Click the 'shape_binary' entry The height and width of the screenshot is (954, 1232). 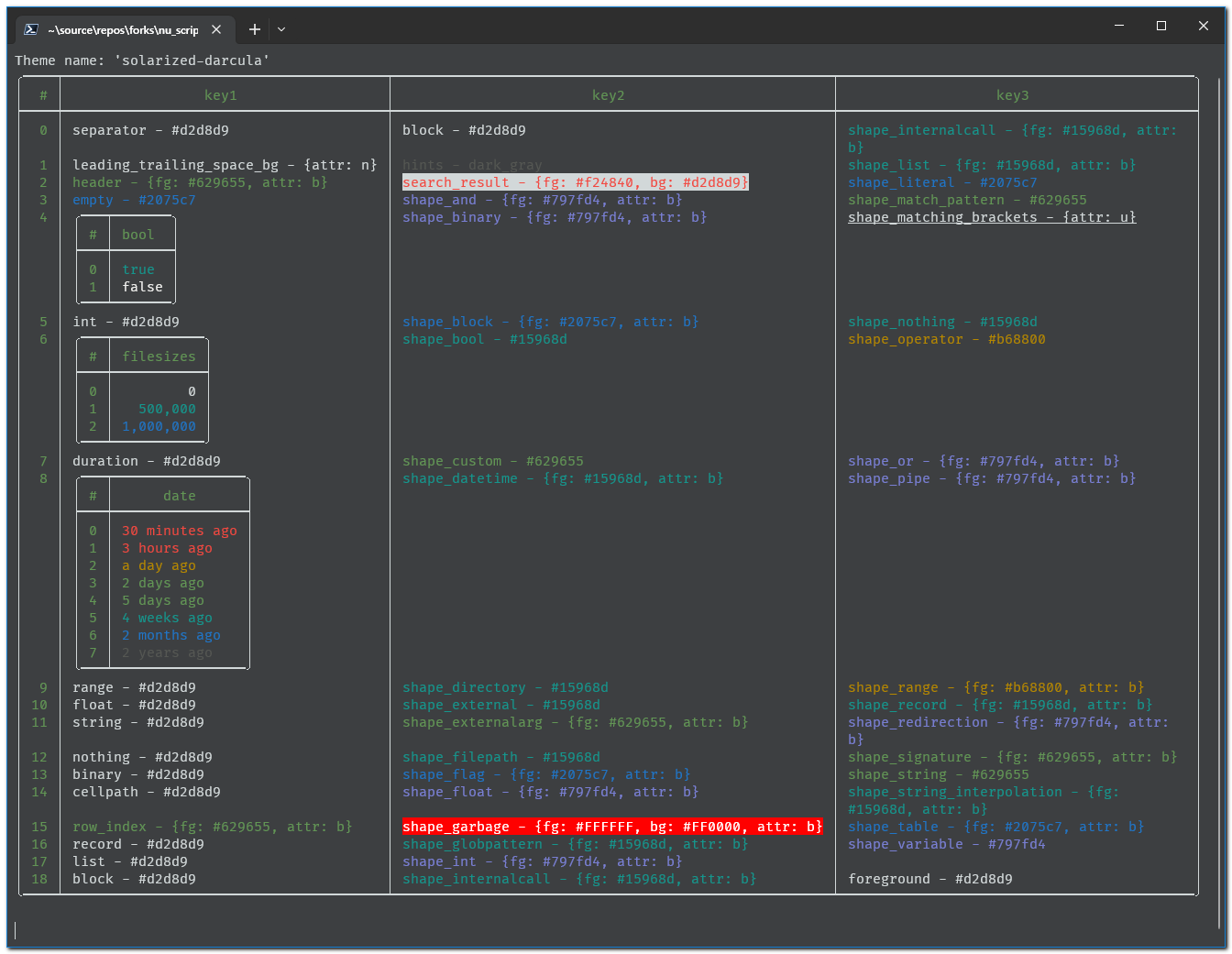click(555, 217)
